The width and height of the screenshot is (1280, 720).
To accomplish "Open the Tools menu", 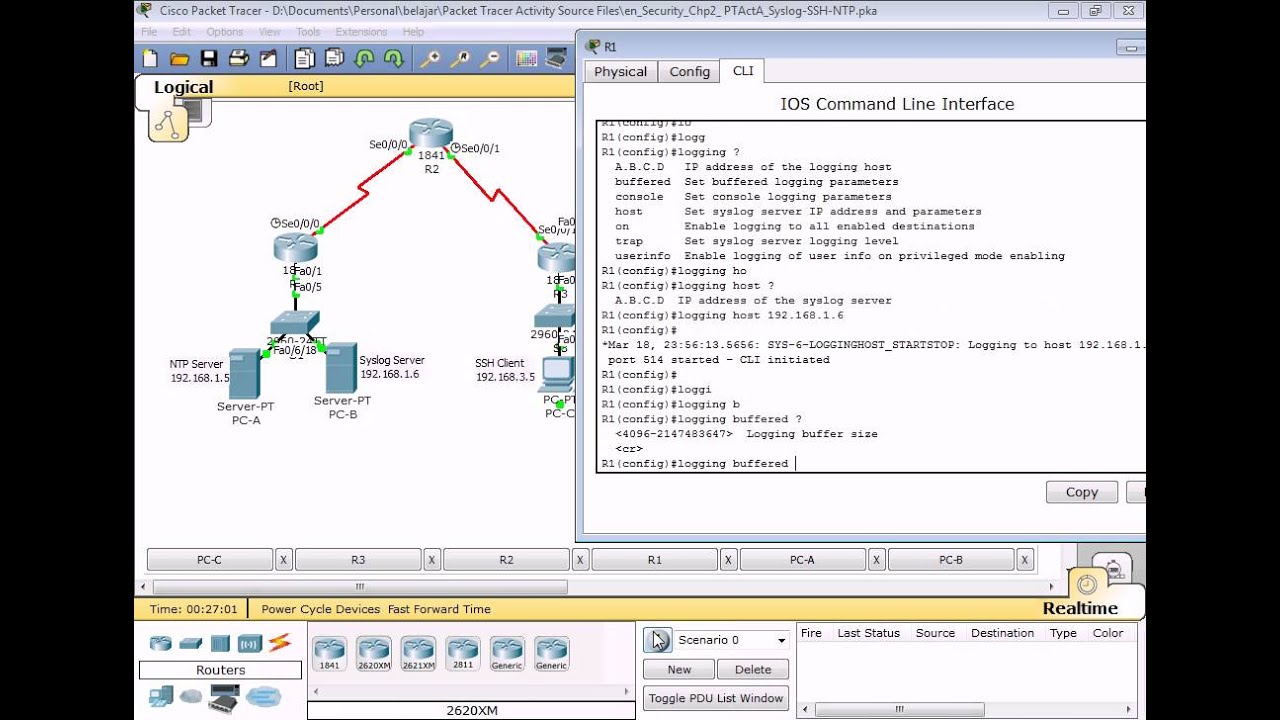I will point(308,32).
